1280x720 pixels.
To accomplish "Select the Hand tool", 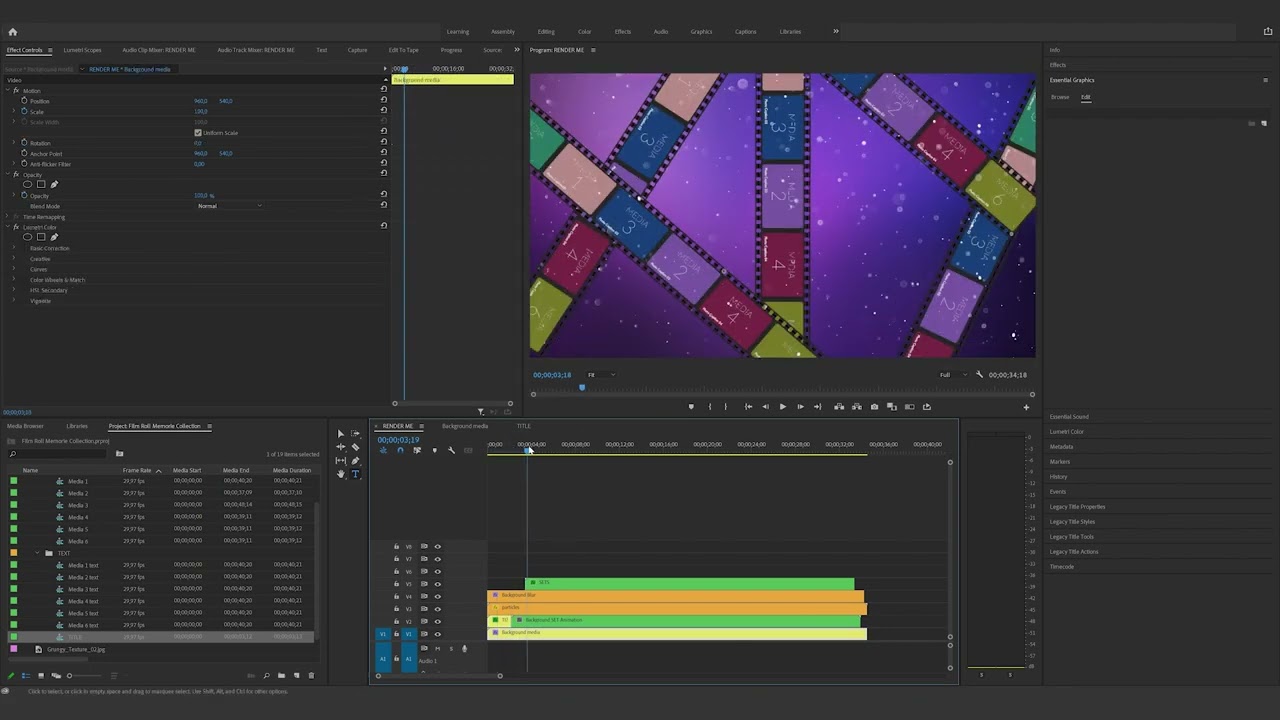I will point(340,474).
